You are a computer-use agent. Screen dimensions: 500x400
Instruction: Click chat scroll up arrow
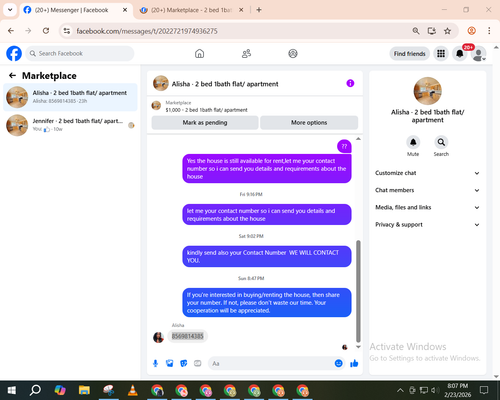(358, 139)
